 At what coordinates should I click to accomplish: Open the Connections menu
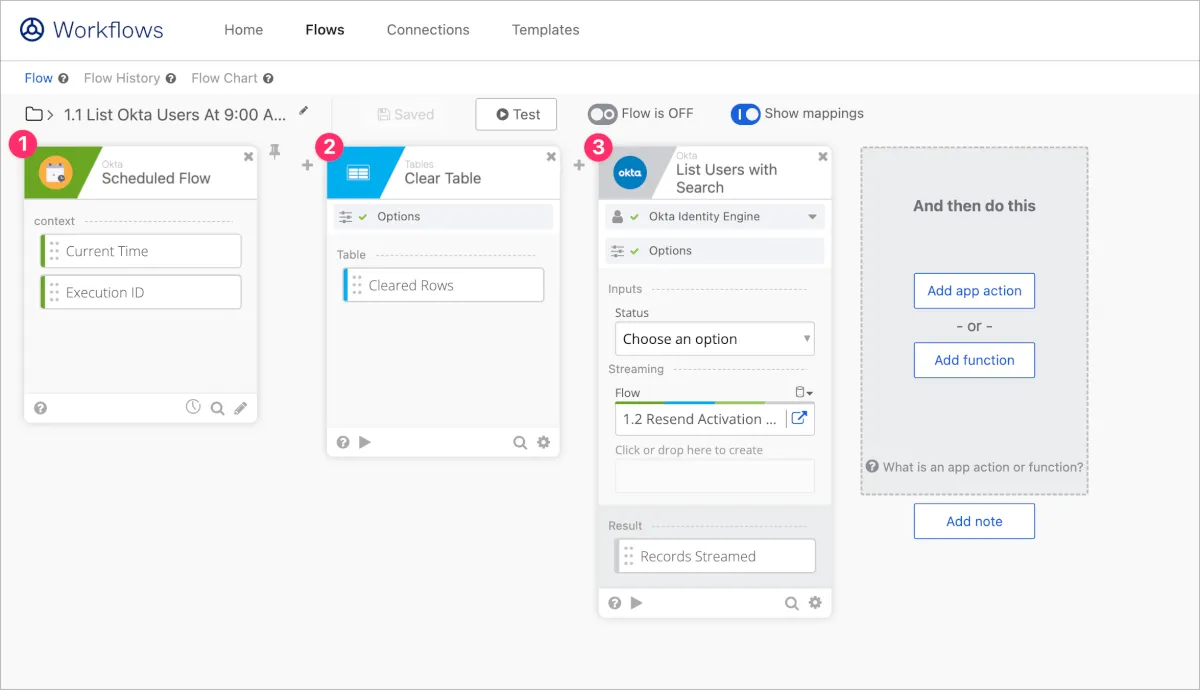(428, 30)
